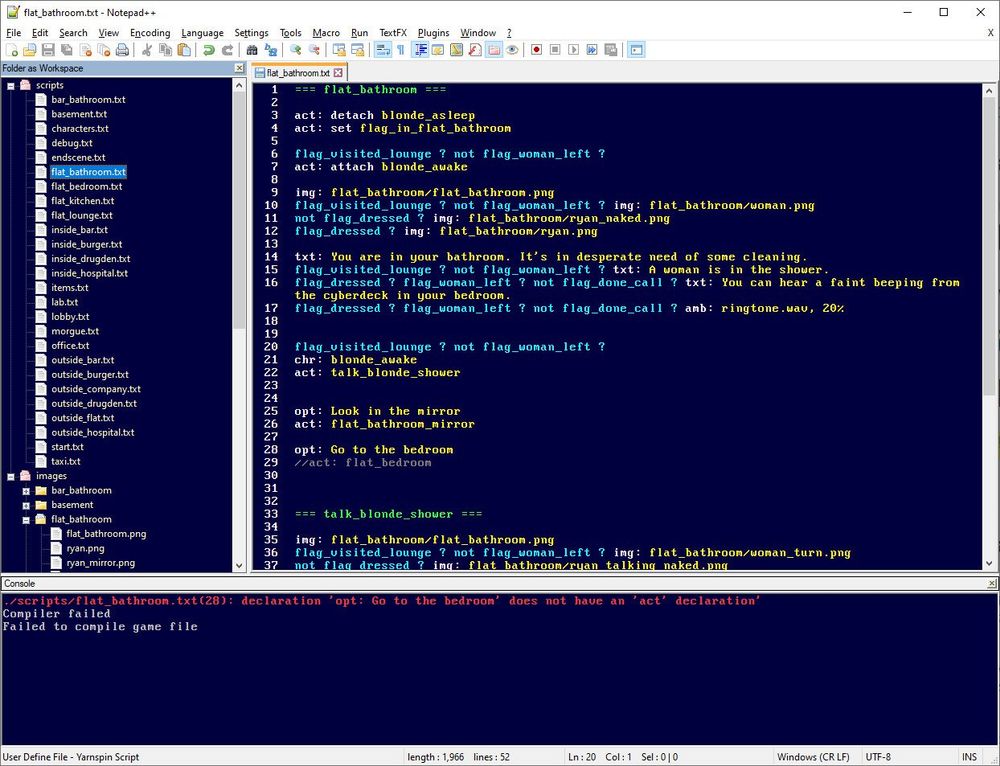The width and height of the screenshot is (1000, 766).
Task: Click the editor scrollbar down arrow
Action: pyautogui.click(x=989, y=563)
